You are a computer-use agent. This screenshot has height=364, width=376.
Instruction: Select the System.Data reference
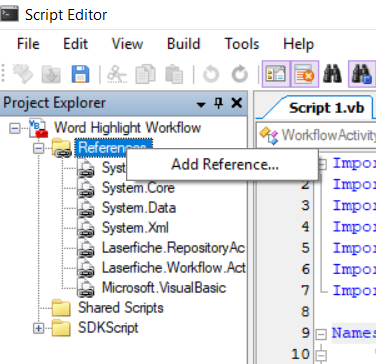click(x=139, y=208)
